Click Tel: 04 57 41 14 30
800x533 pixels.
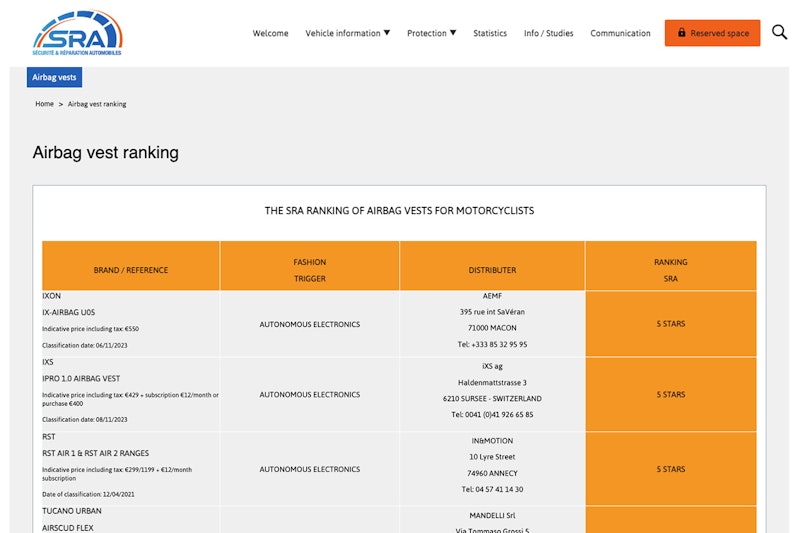(x=492, y=489)
